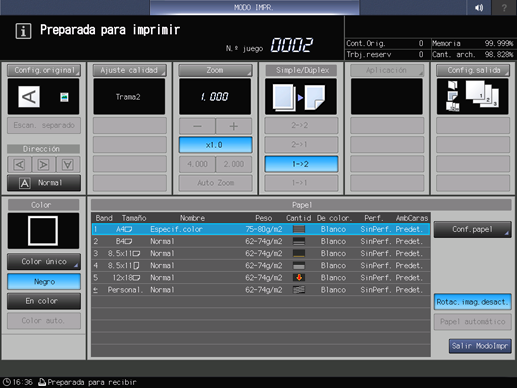Click Escan. separado button
517x388 pixels.
44,125
